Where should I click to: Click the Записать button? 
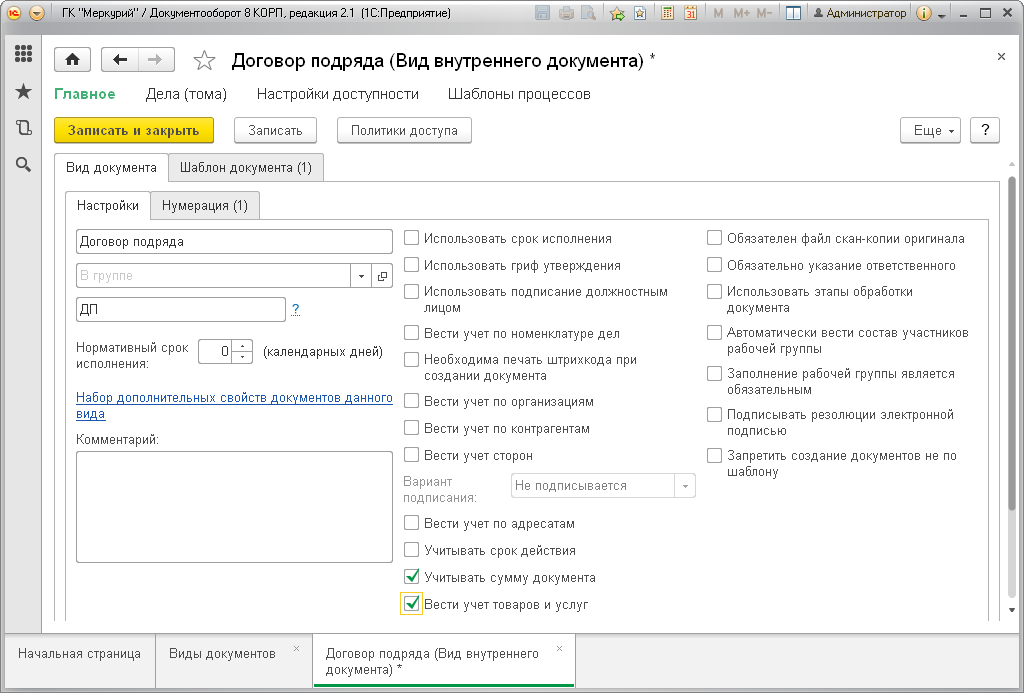(x=275, y=131)
